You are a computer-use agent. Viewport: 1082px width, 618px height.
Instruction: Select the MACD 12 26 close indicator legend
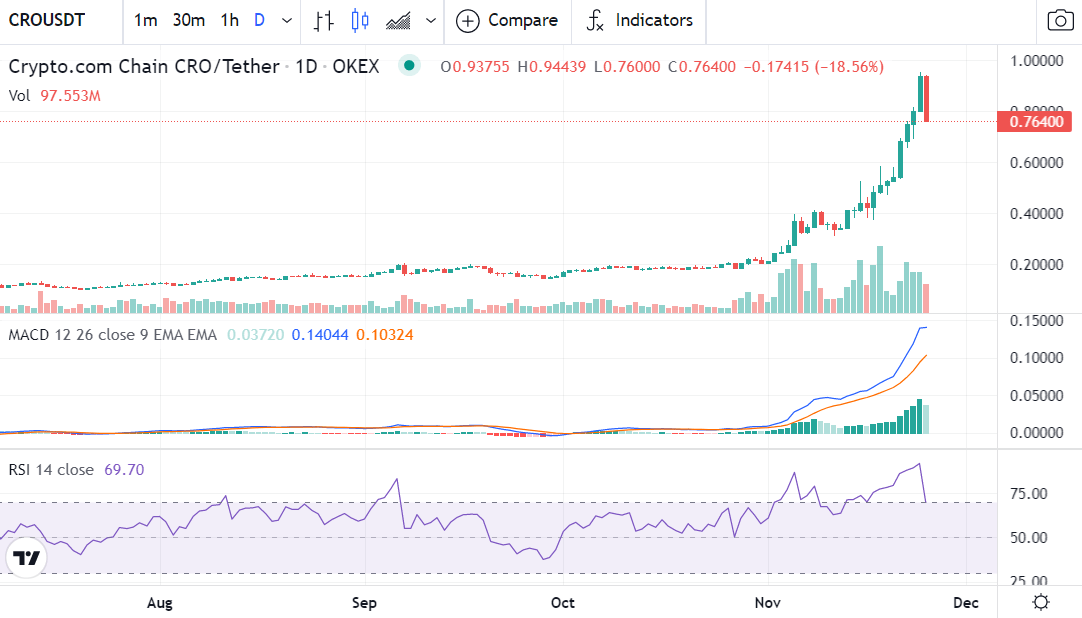[112, 335]
